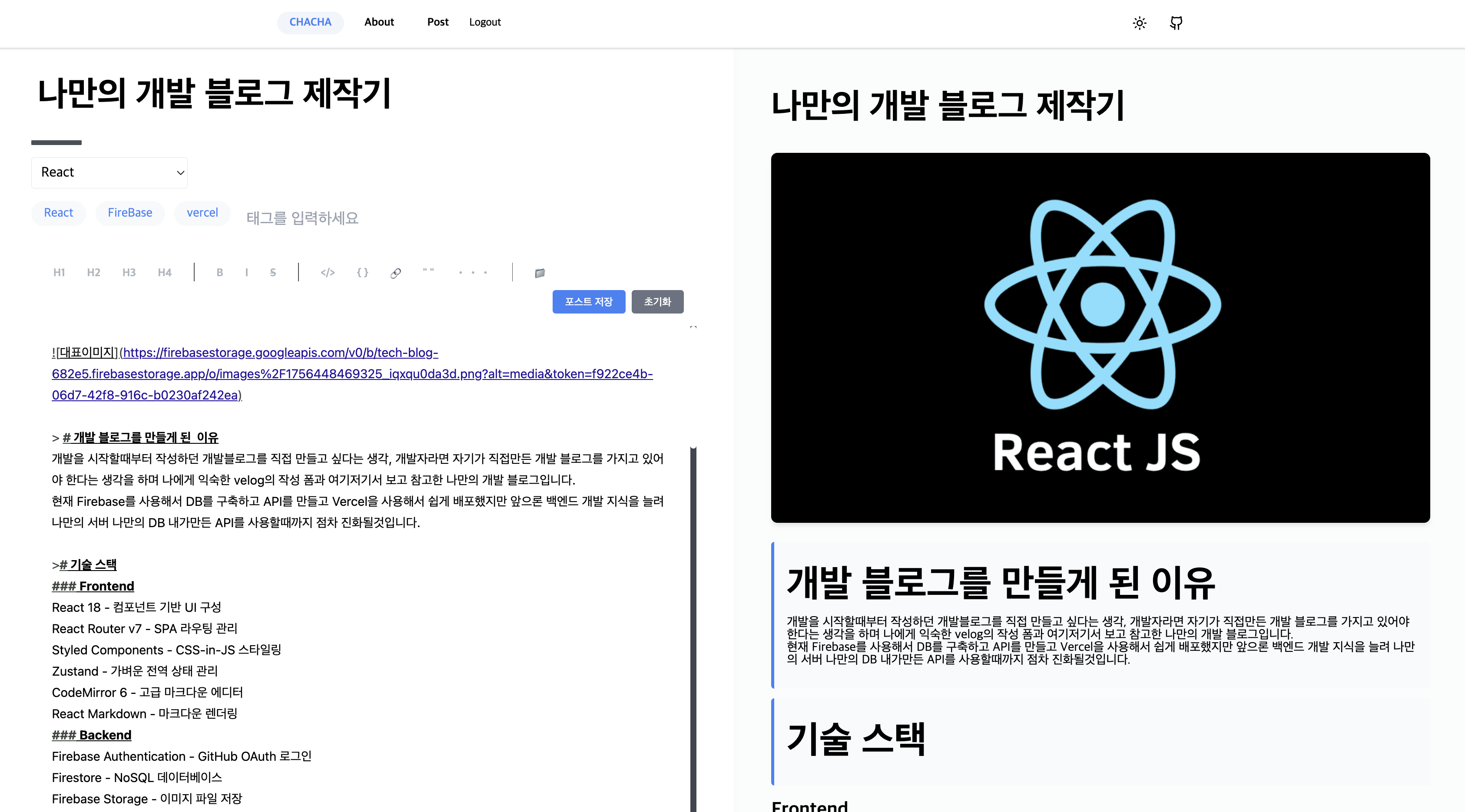
Task: Click 'Firebase Storage - 이미지 파일 저장' line
Action: [147, 799]
